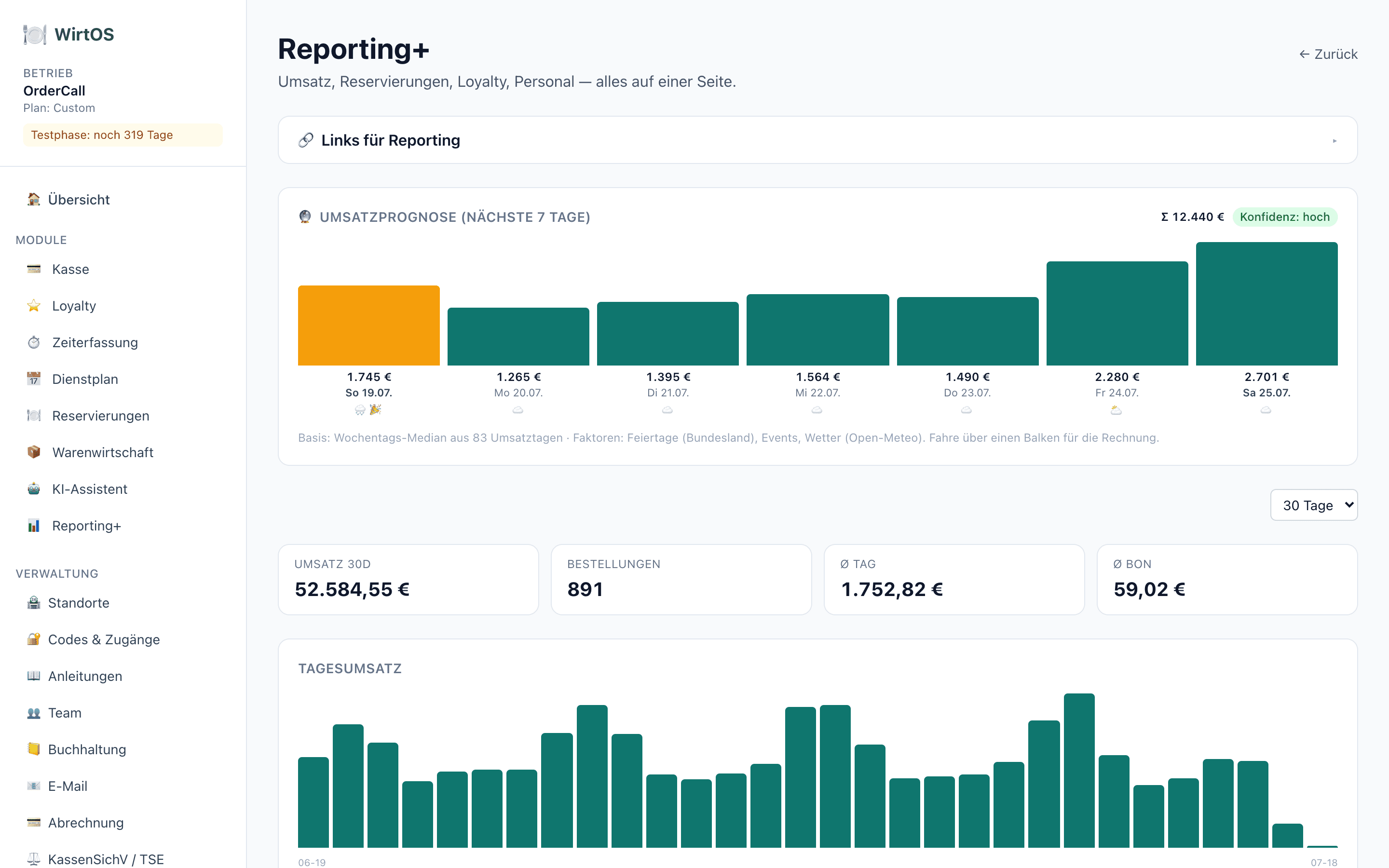1389x868 pixels.
Task: Click the Abrechnung card icon
Action: click(34, 823)
